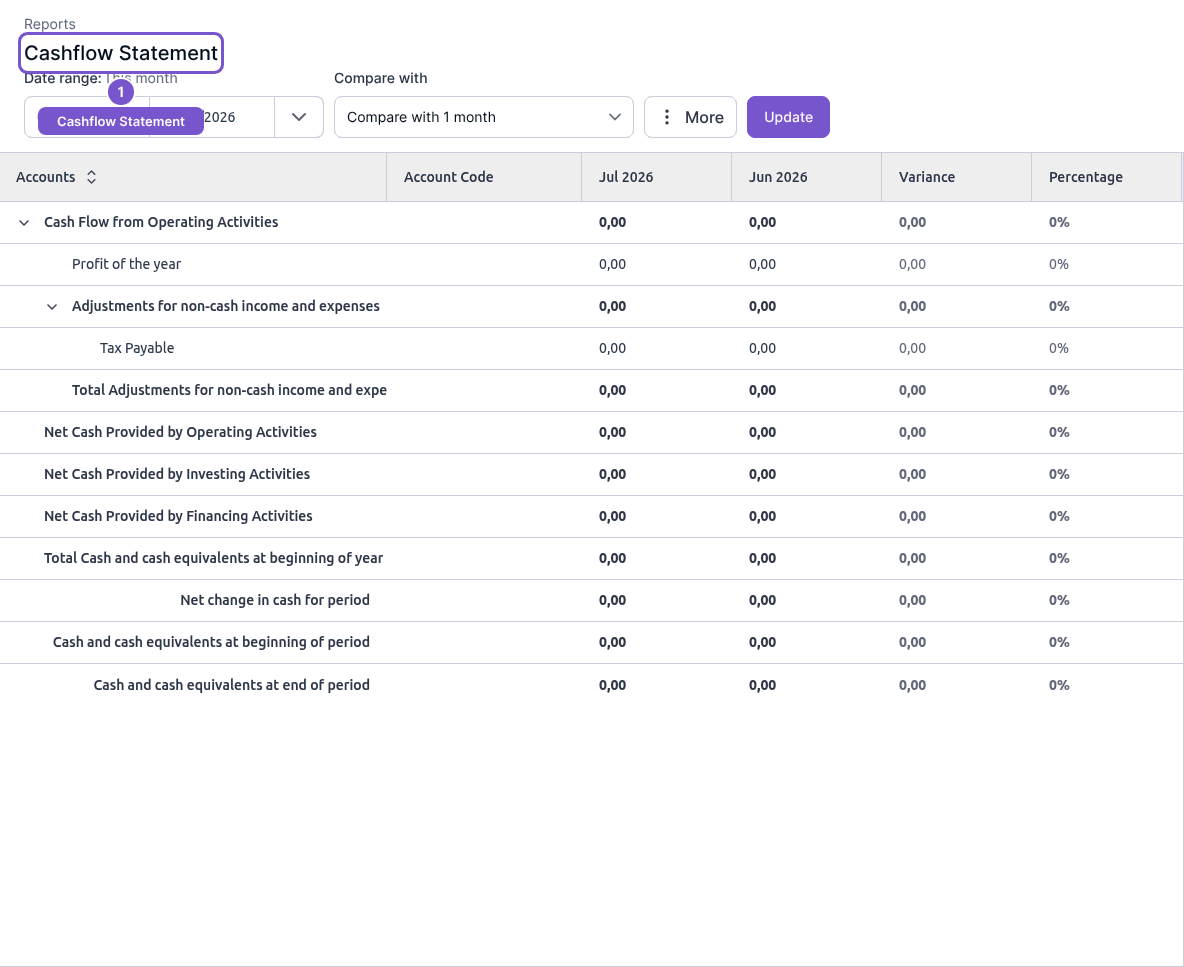Viewport: 1184px width, 967px height.
Task: Select Total Cash and cash equivalents at beginning of year
Action: tap(591, 559)
